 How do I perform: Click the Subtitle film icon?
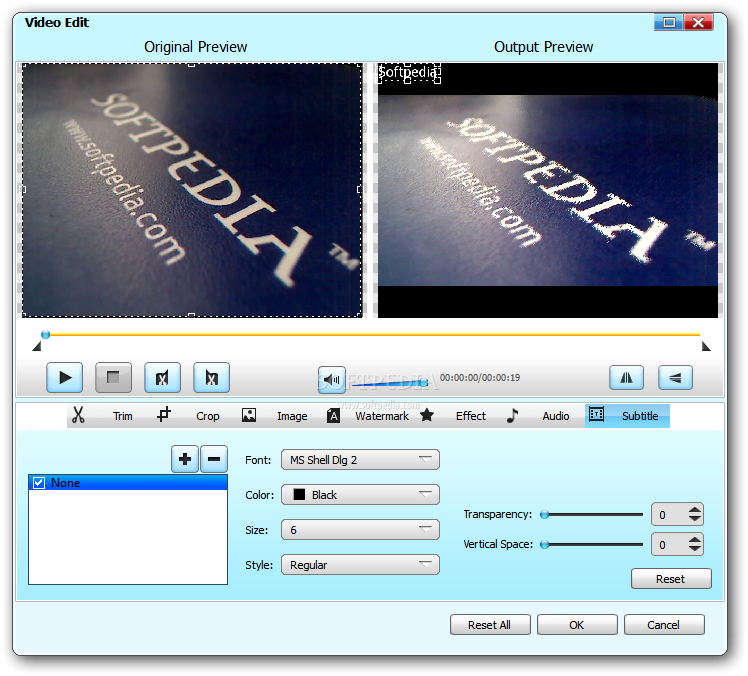point(596,414)
